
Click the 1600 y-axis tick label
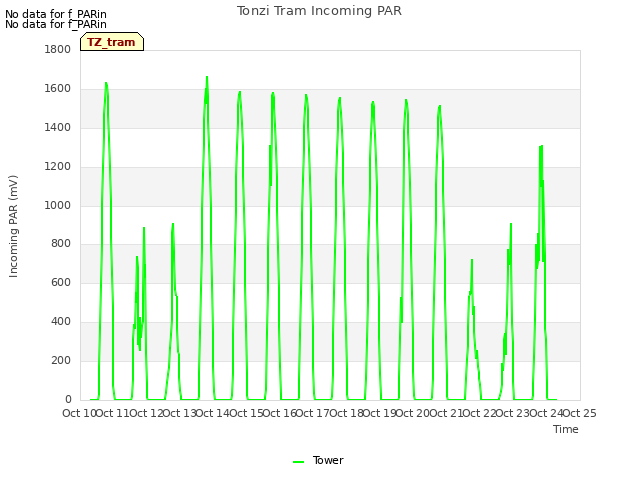[58, 89]
